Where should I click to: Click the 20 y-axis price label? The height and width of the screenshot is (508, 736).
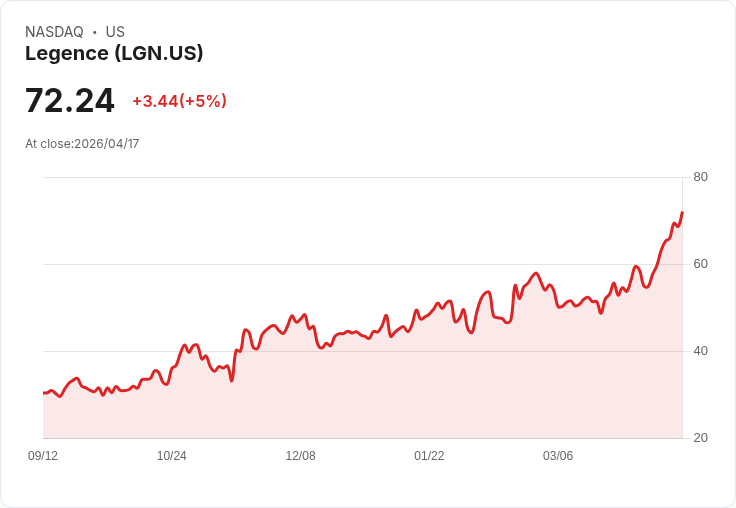[x=700, y=438]
